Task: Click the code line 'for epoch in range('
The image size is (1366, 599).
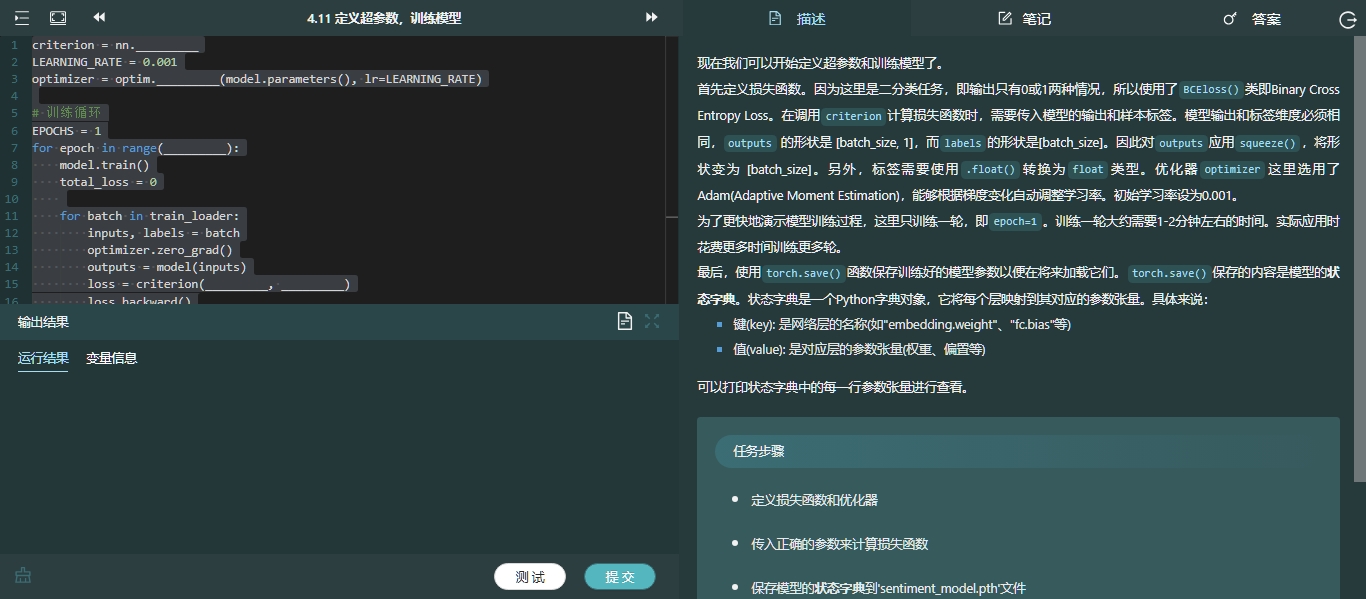Action: pos(136,148)
